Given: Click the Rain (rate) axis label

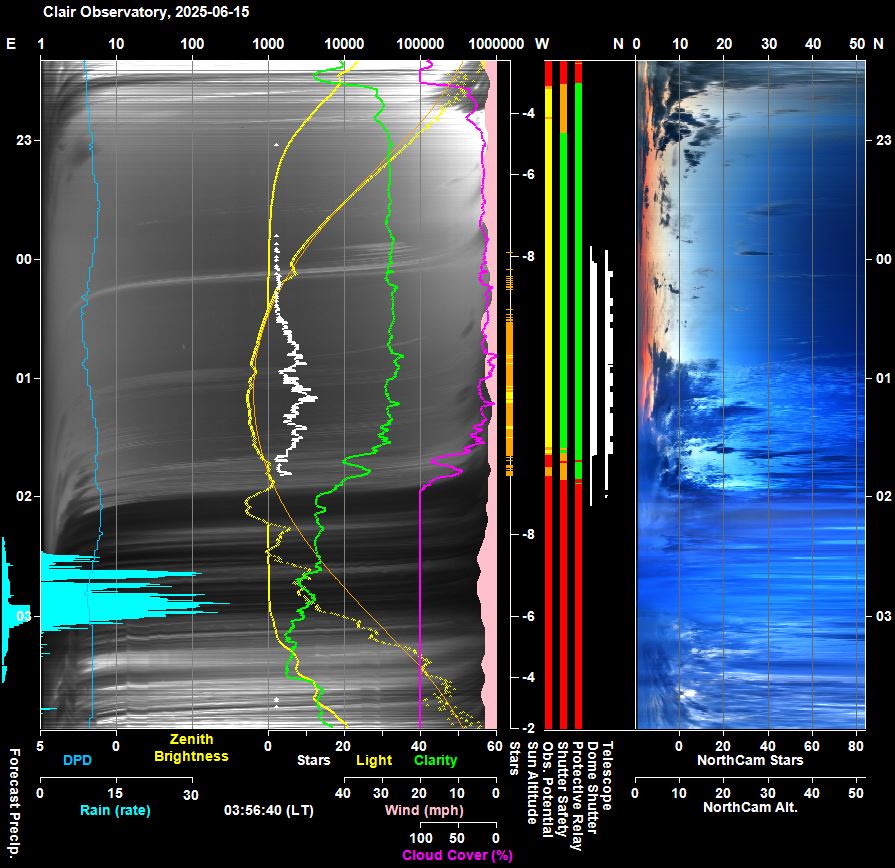Looking at the screenshot, I should (114, 809).
